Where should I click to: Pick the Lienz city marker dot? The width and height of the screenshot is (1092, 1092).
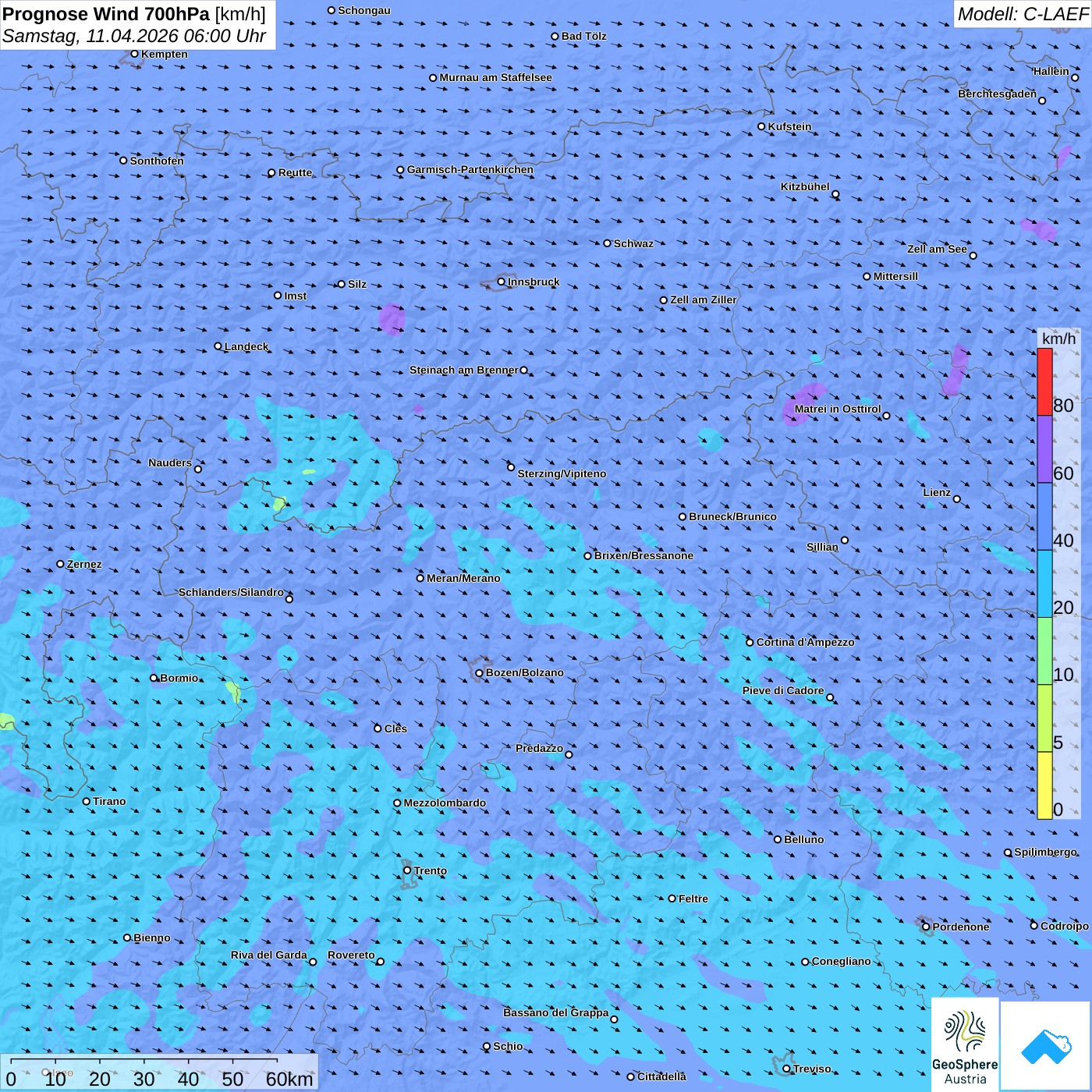pos(957,499)
